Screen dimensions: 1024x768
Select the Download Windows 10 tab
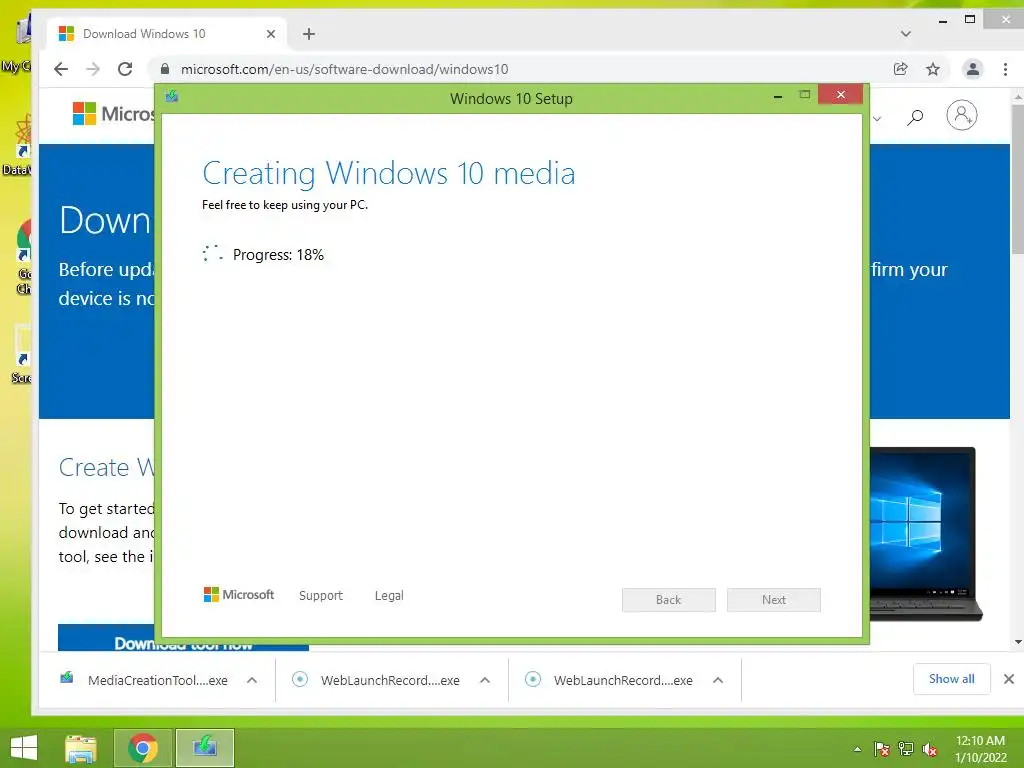167,34
